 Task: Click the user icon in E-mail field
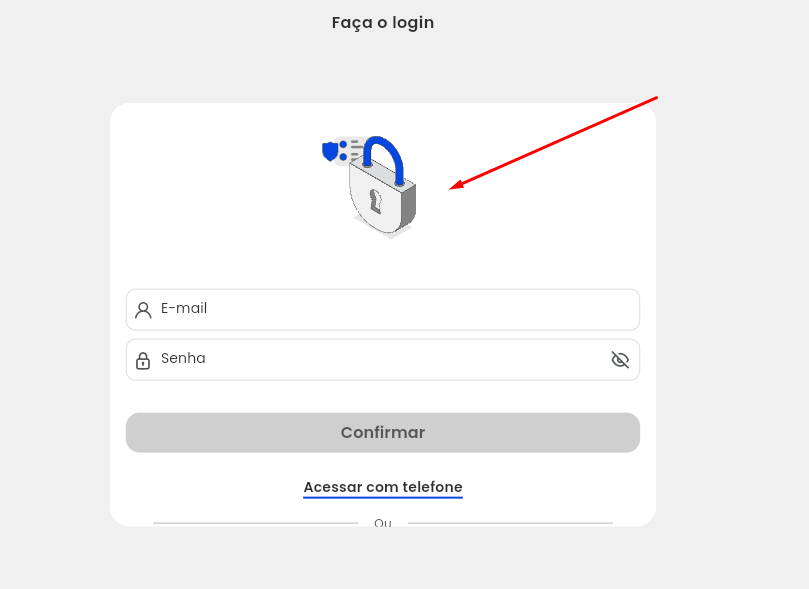click(x=143, y=310)
